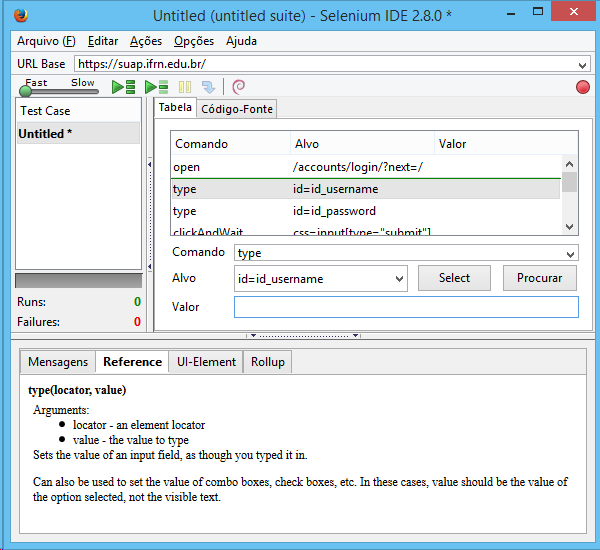
Task: Minimize the Selenium IDE window
Action: coord(511,13)
